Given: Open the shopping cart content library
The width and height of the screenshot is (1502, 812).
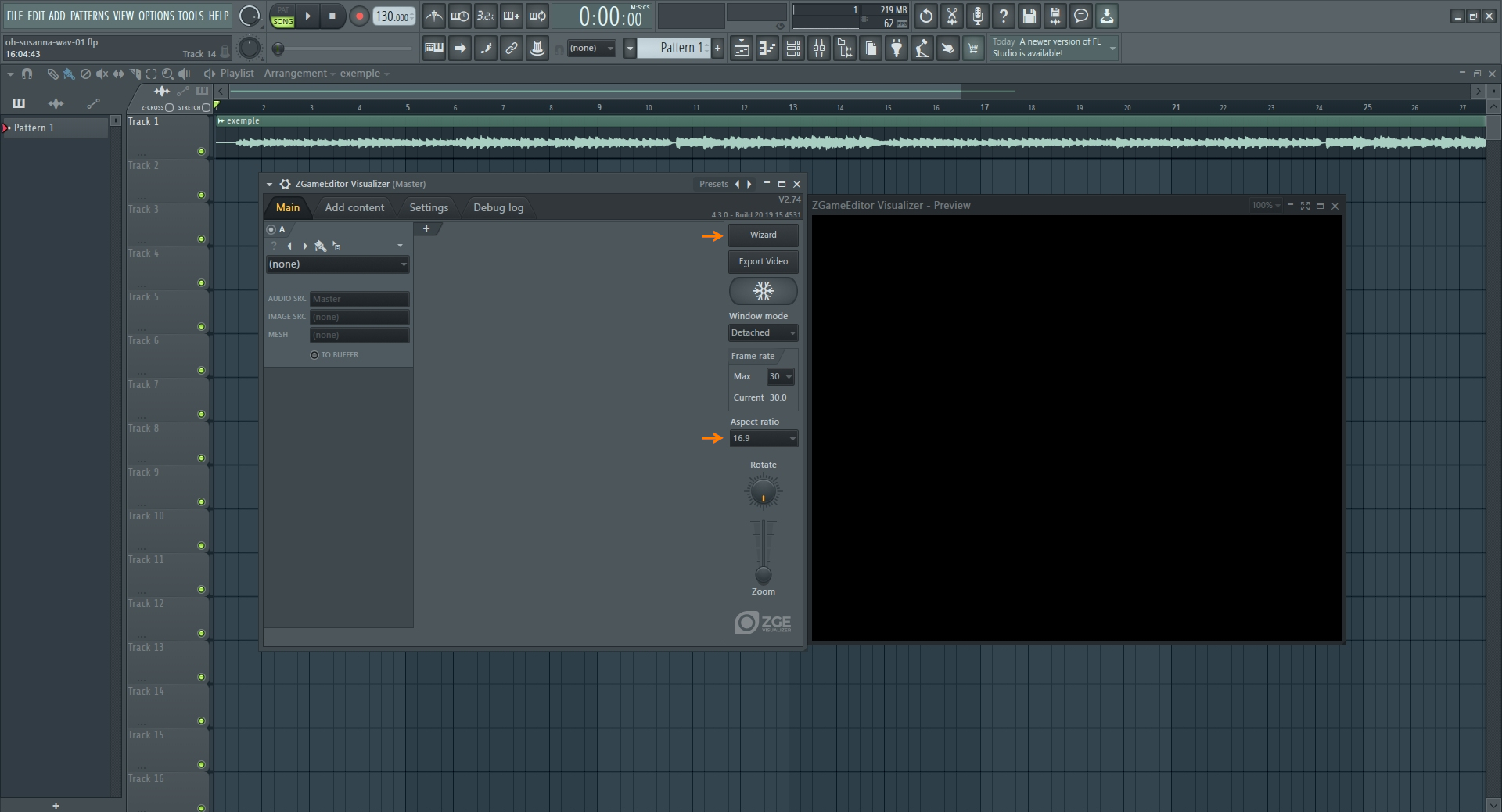Looking at the screenshot, I should pyautogui.click(x=973, y=49).
